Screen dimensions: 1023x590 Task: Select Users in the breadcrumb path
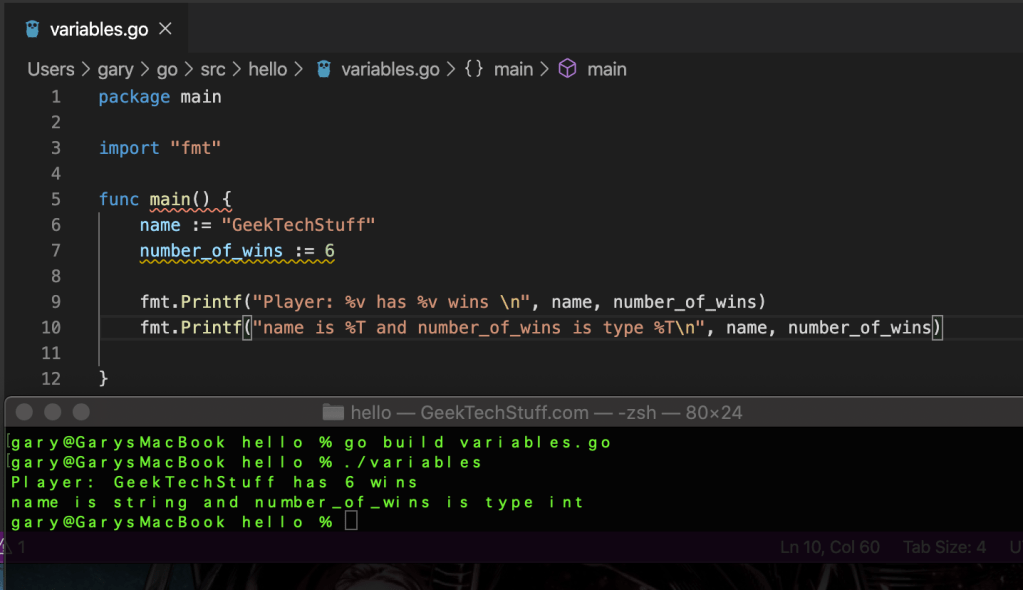tap(50, 69)
